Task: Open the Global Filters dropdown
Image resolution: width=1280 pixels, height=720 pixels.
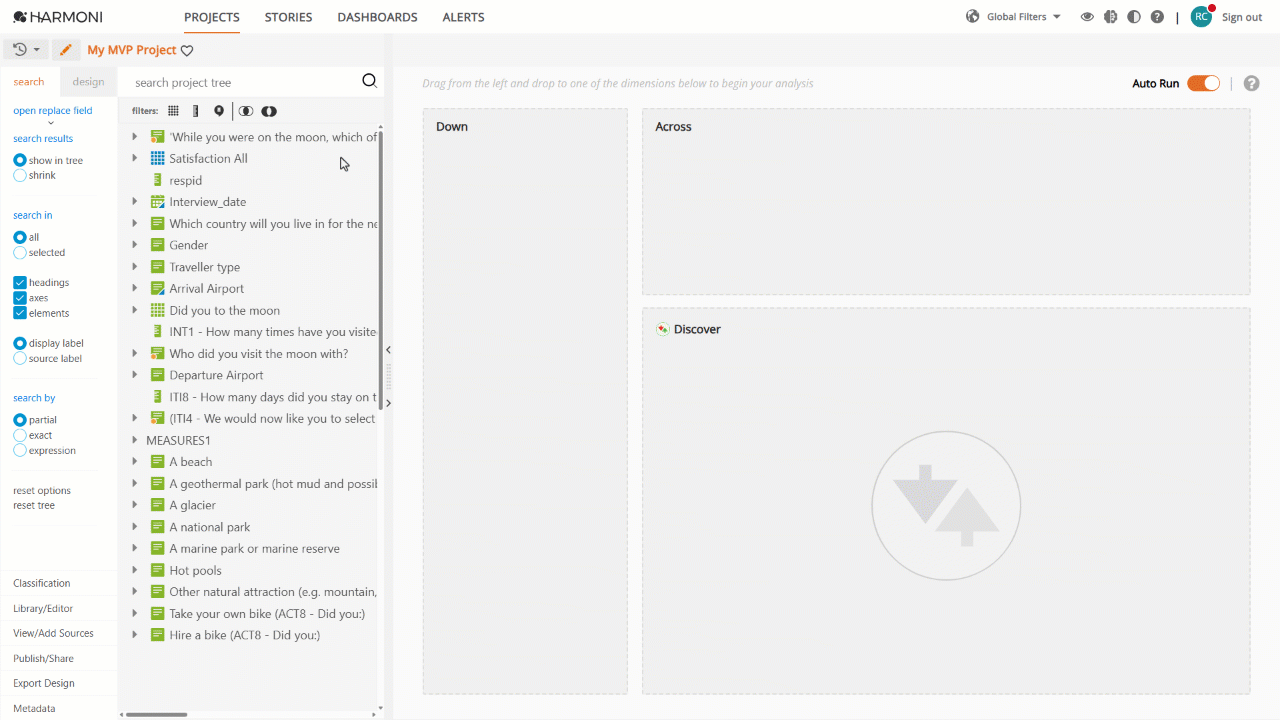Action: pyautogui.click(x=1023, y=17)
